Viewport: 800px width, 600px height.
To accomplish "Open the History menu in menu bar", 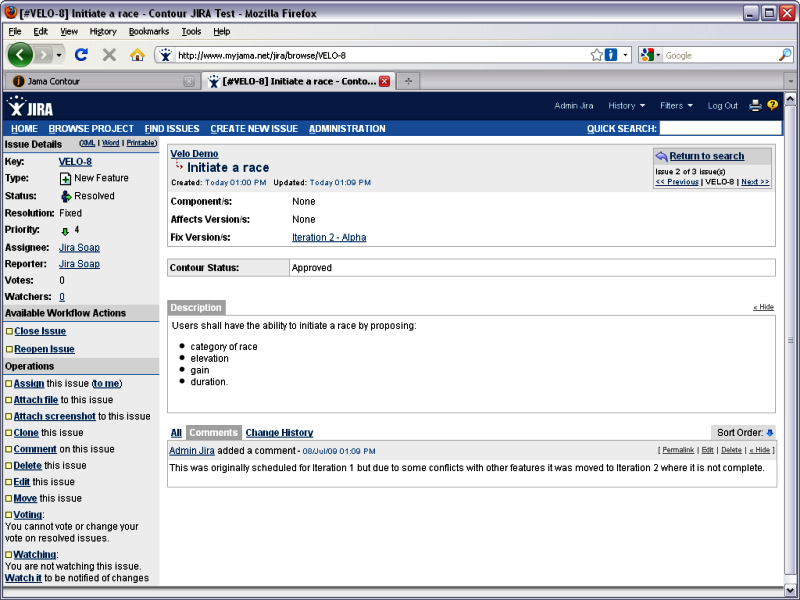I will 103,32.
